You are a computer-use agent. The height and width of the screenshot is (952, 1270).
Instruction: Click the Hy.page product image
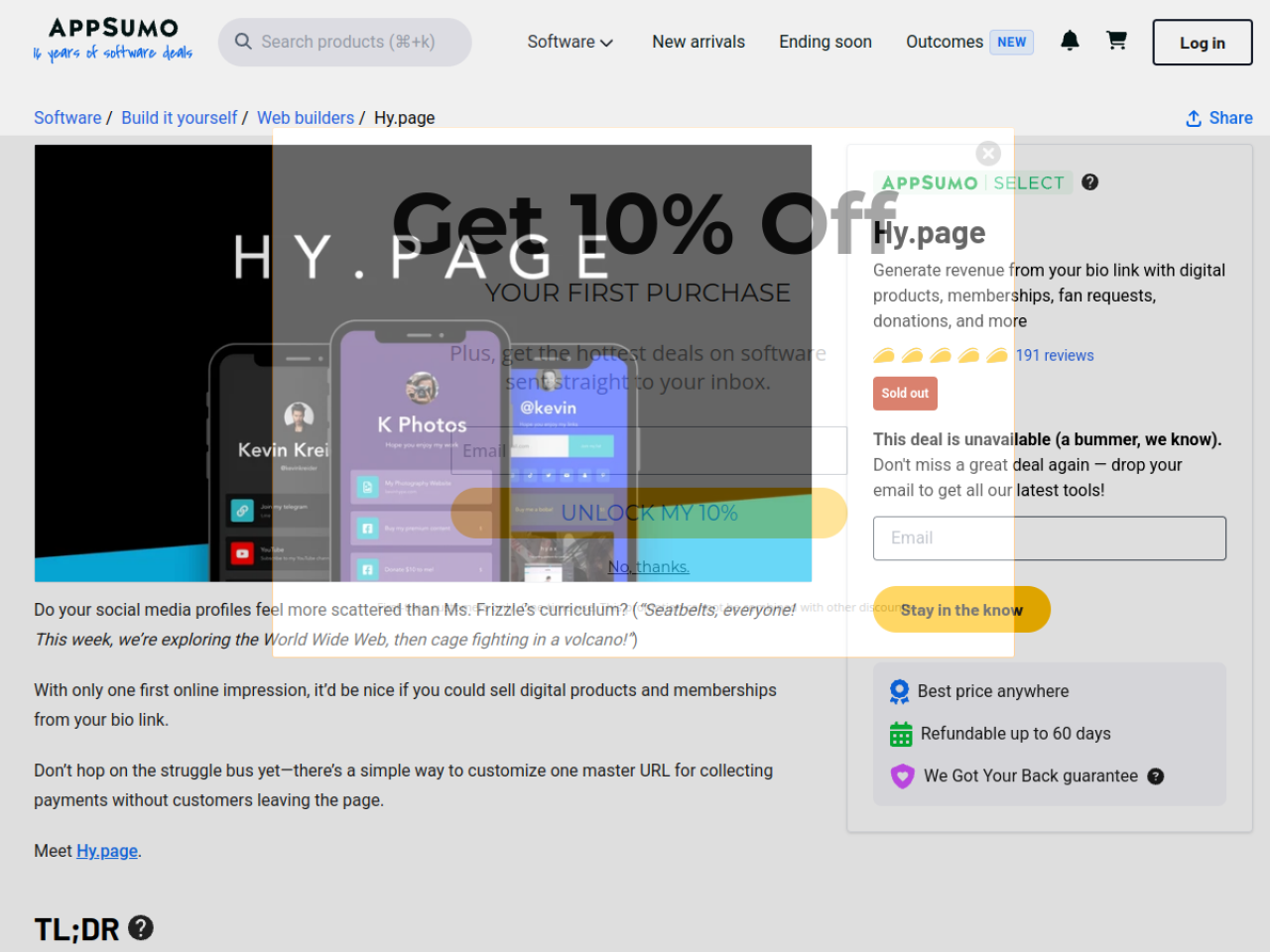tap(423, 363)
